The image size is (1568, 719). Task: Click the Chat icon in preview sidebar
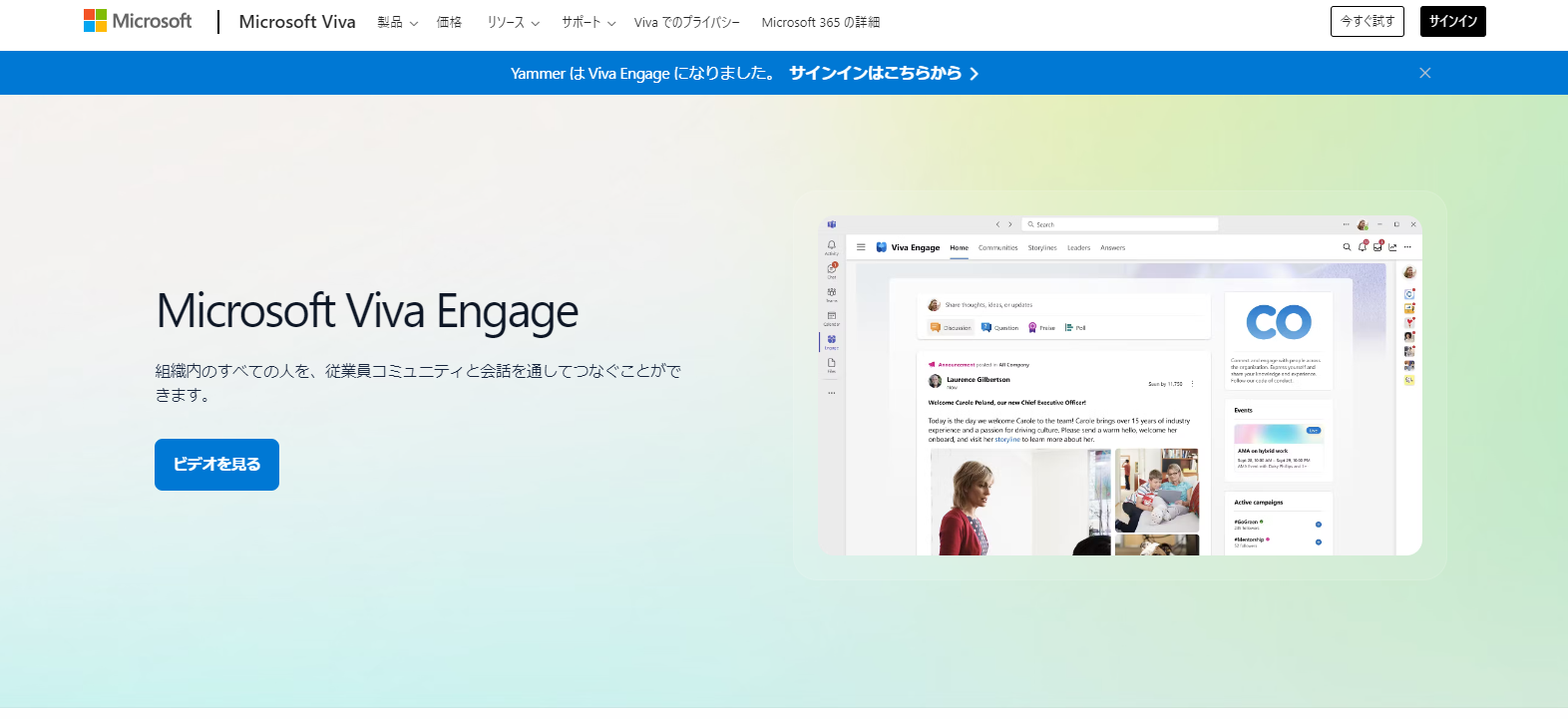pyautogui.click(x=832, y=269)
